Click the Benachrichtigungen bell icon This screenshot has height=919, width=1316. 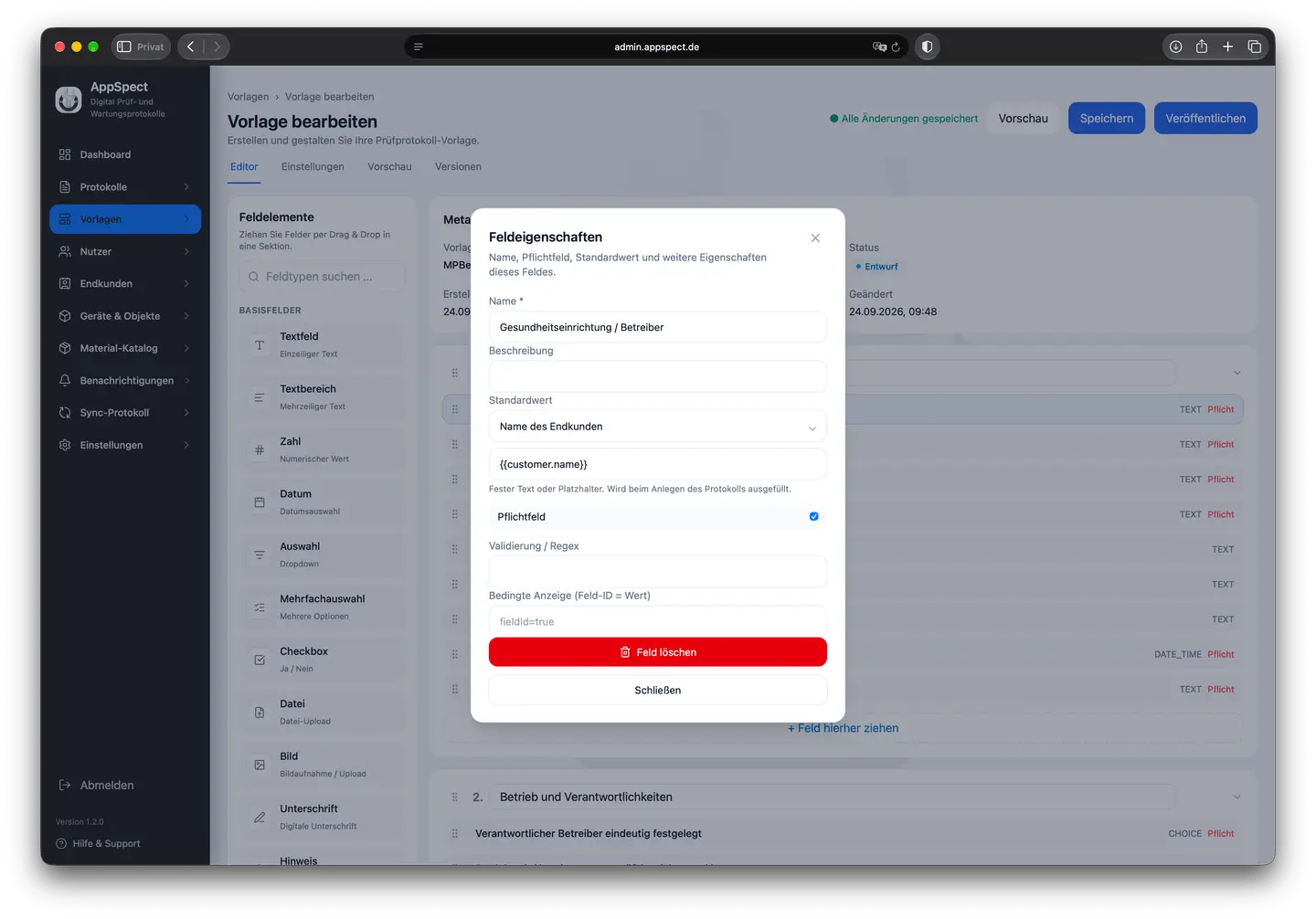(65, 380)
